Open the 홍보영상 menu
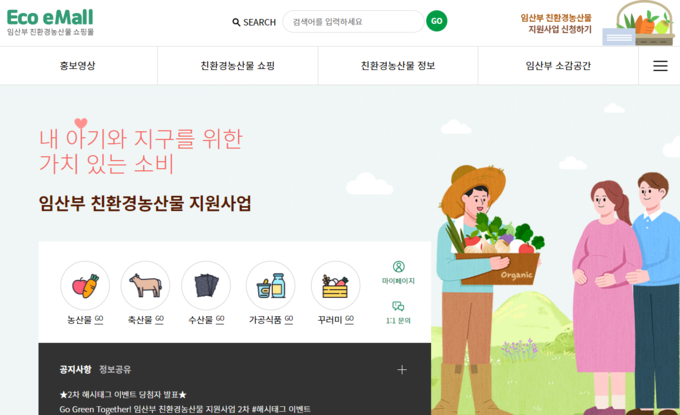 78,65
